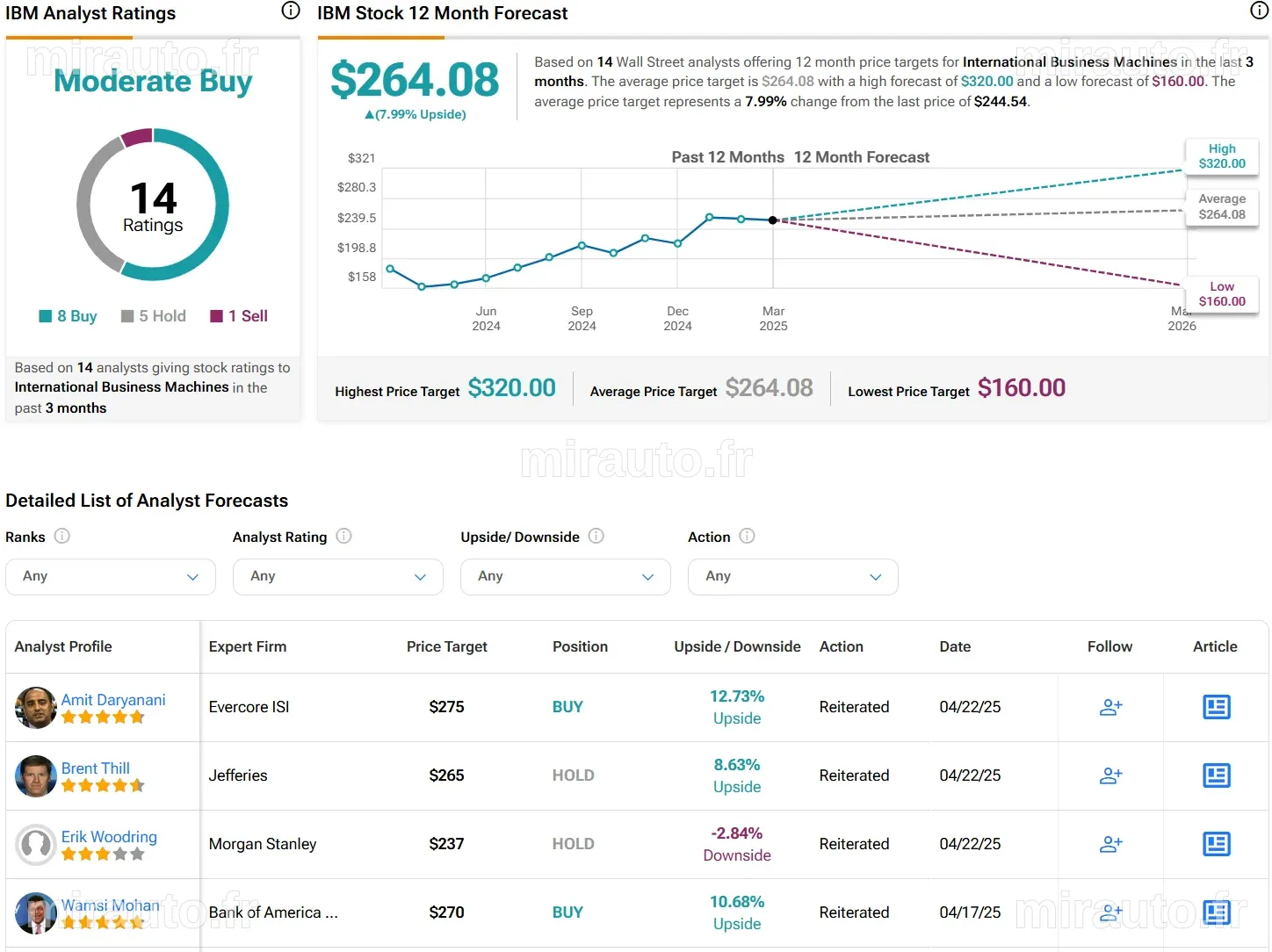Click the Morgan Stanley firm name
Viewport: 1272px width, 952px height.
(263, 844)
